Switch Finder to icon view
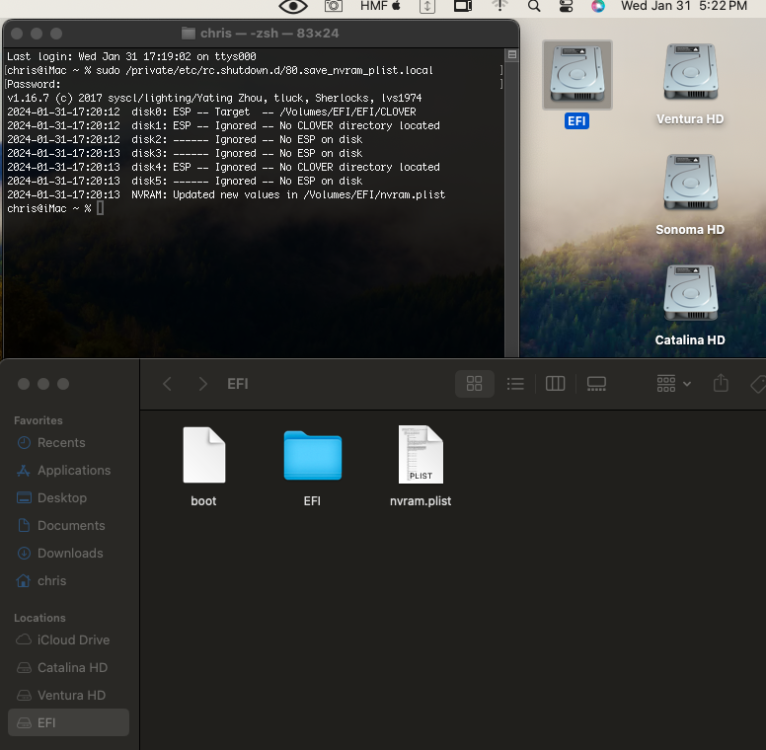The height and width of the screenshot is (750, 766). (474, 384)
